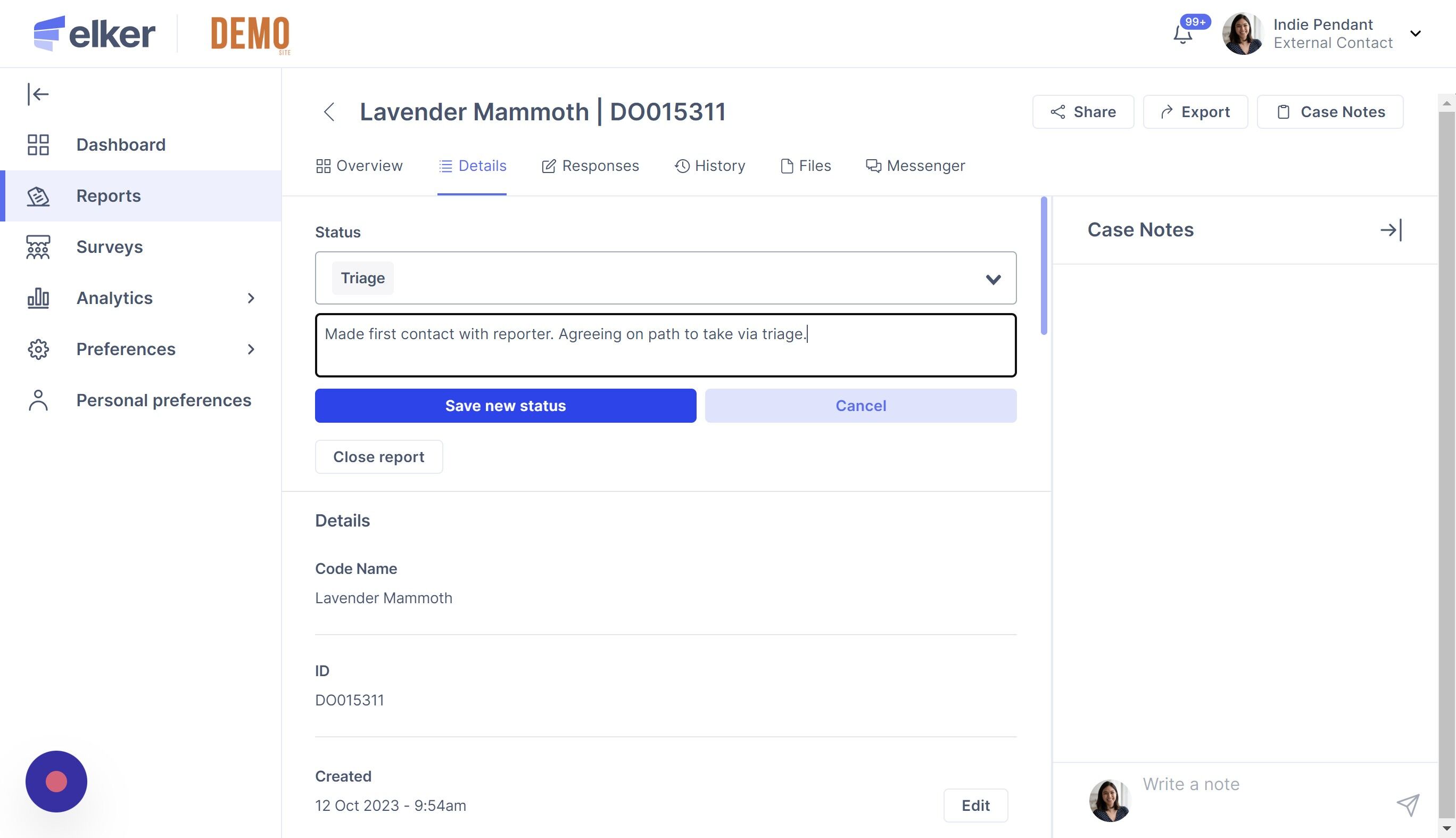The height and width of the screenshot is (838, 1456).
Task: Collapse the left sidebar with the arrow icon
Action: [x=38, y=94]
